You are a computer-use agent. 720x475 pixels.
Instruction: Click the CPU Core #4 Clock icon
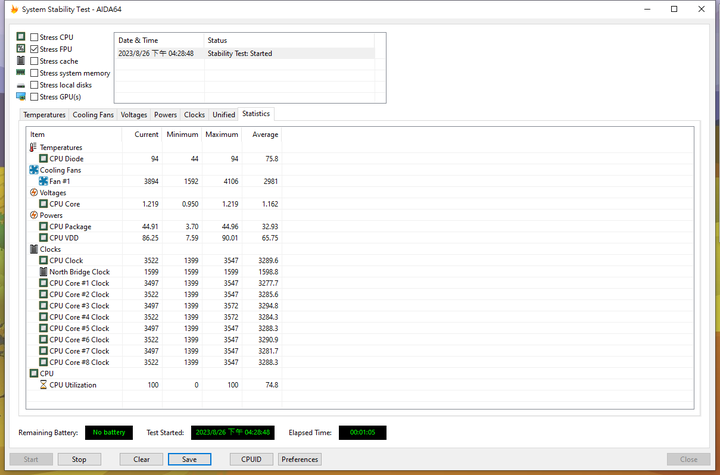(x=43, y=317)
